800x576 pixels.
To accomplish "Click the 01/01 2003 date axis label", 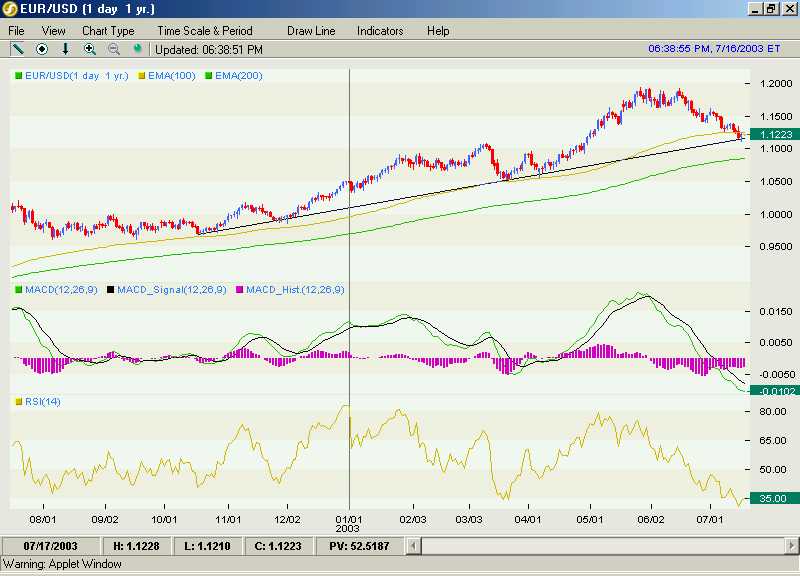I will click(348, 524).
